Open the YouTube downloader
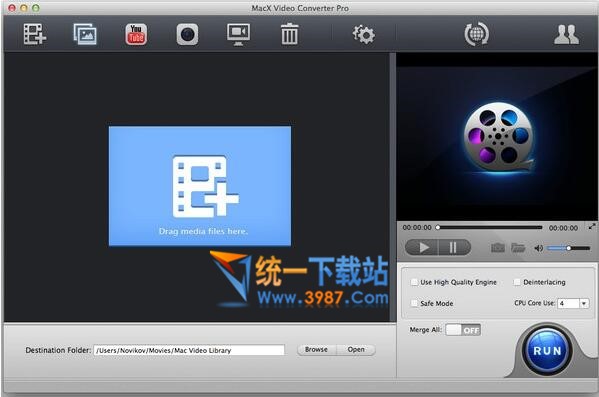Viewport: 599px width, 397px height. [x=136, y=34]
